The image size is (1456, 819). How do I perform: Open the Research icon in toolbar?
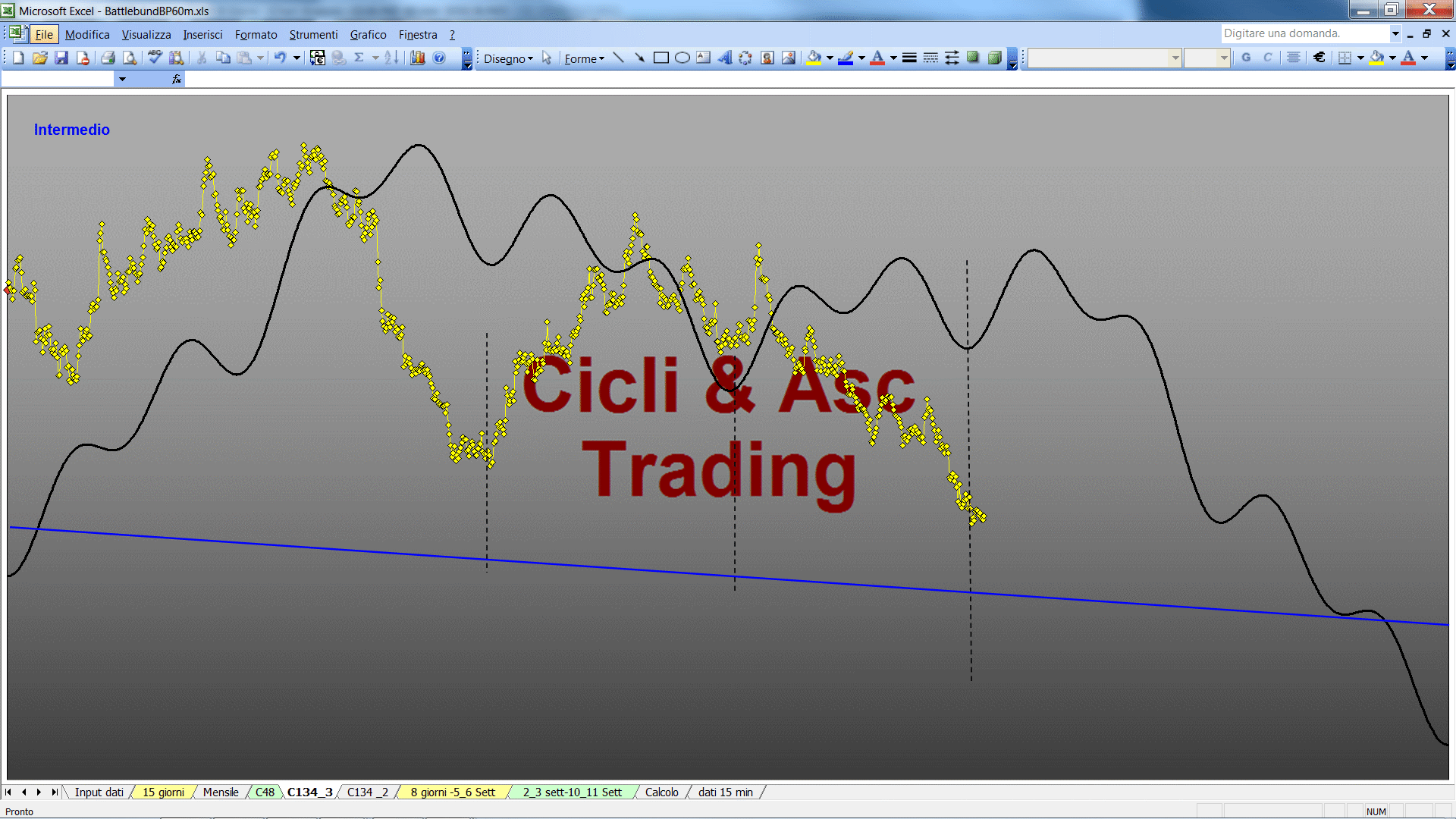click(x=177, y=58)
